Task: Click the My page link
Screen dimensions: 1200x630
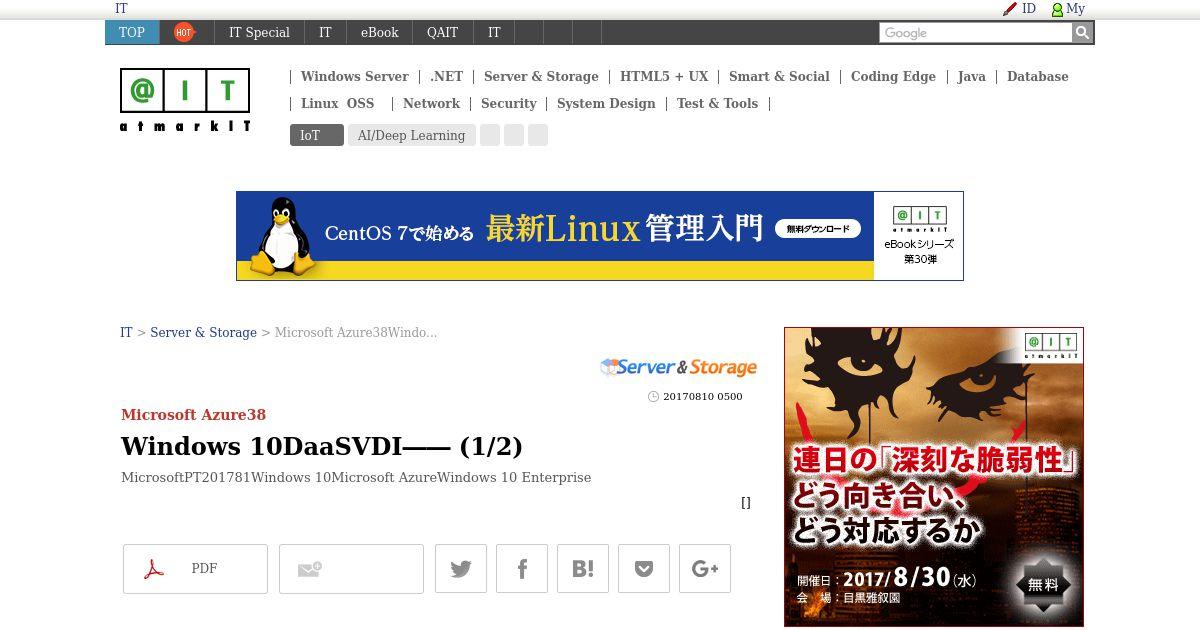Action: (1075, 9)
